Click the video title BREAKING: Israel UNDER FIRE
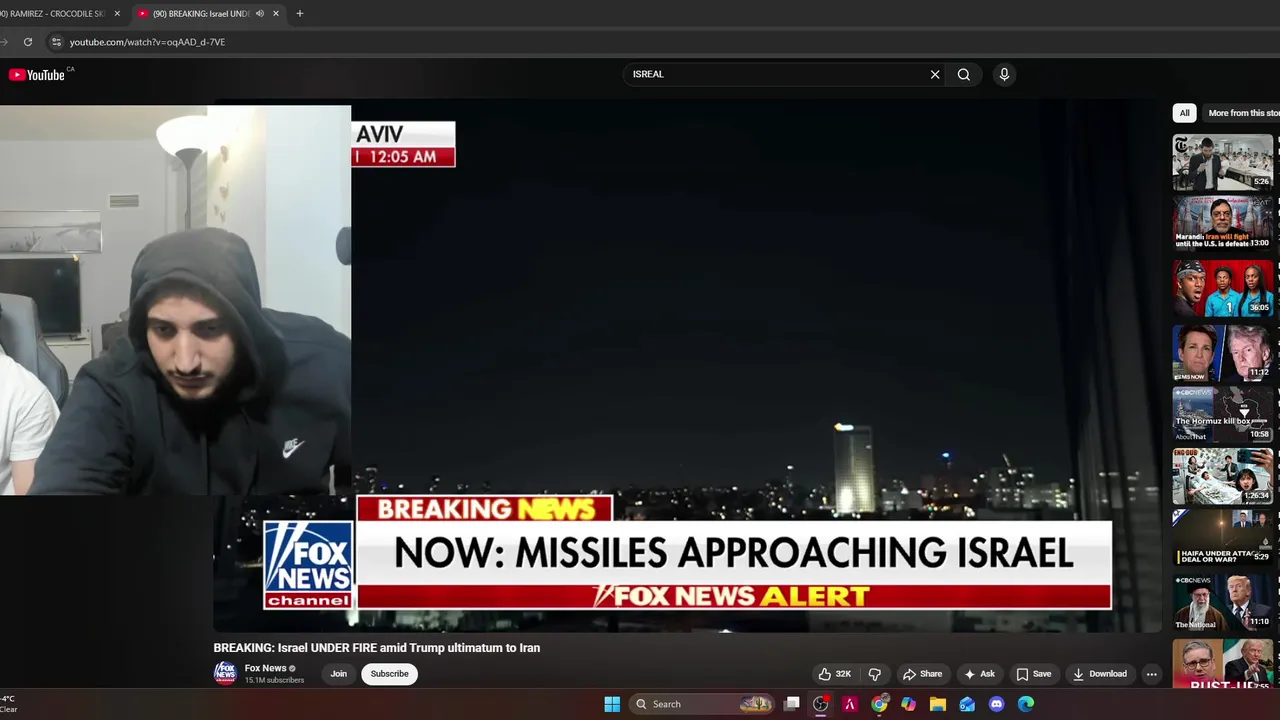Viewport: 1280px width, 720px height. [x=377, y=648]
